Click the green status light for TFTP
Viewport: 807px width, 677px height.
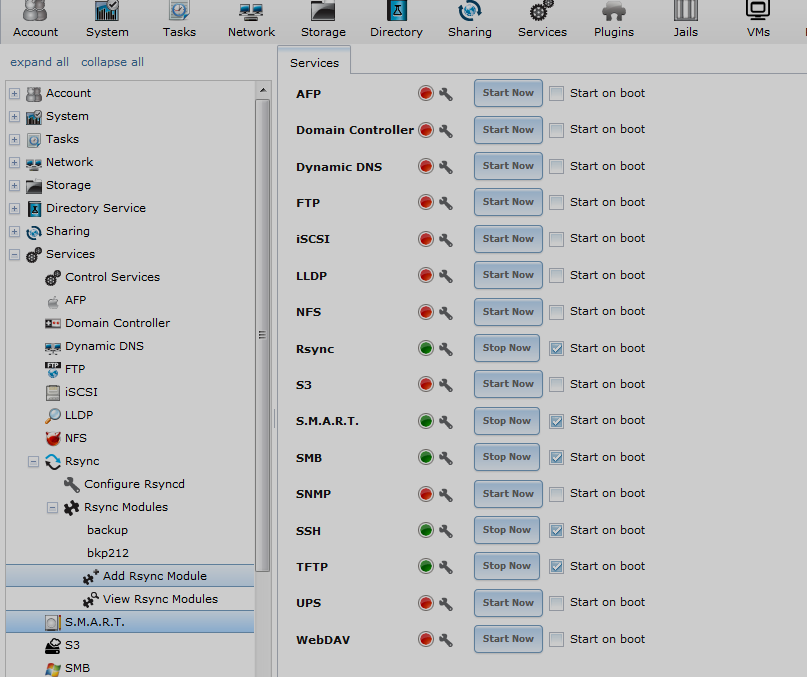(426, 566)
